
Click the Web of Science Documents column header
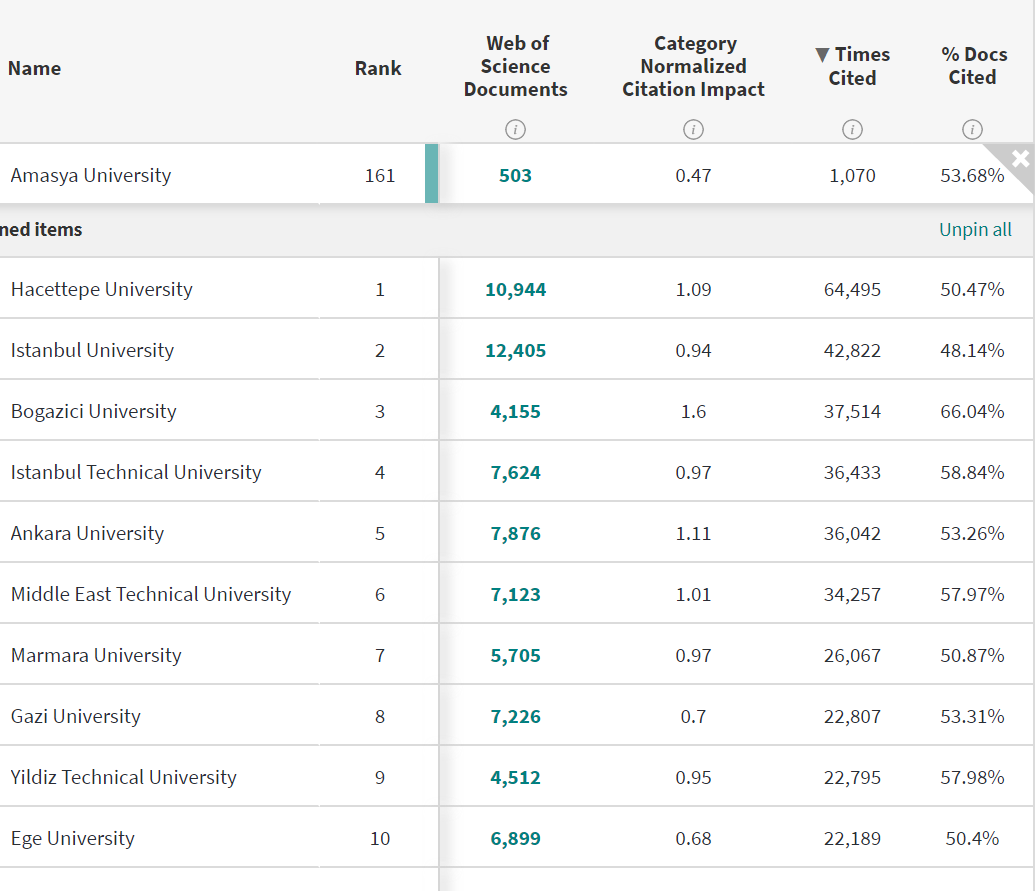click(515, 66)
